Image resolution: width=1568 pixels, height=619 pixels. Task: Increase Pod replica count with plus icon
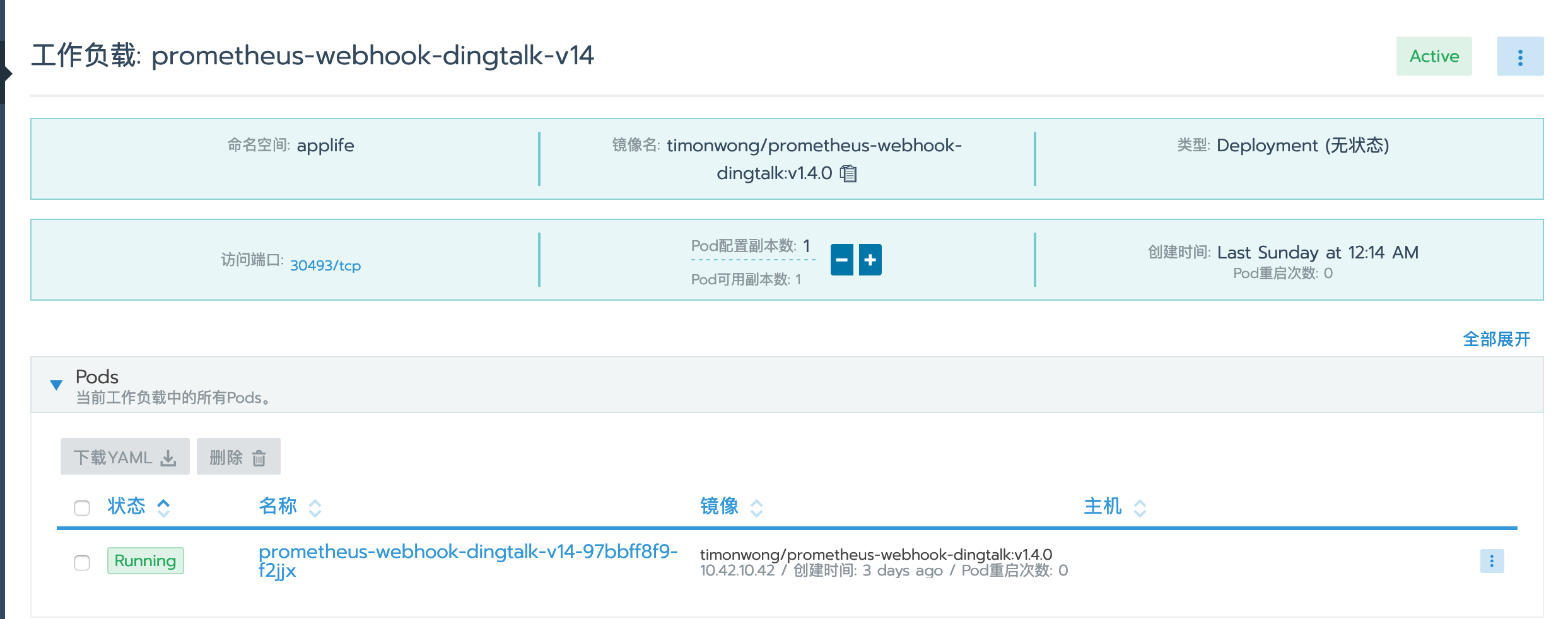[870, 259]
